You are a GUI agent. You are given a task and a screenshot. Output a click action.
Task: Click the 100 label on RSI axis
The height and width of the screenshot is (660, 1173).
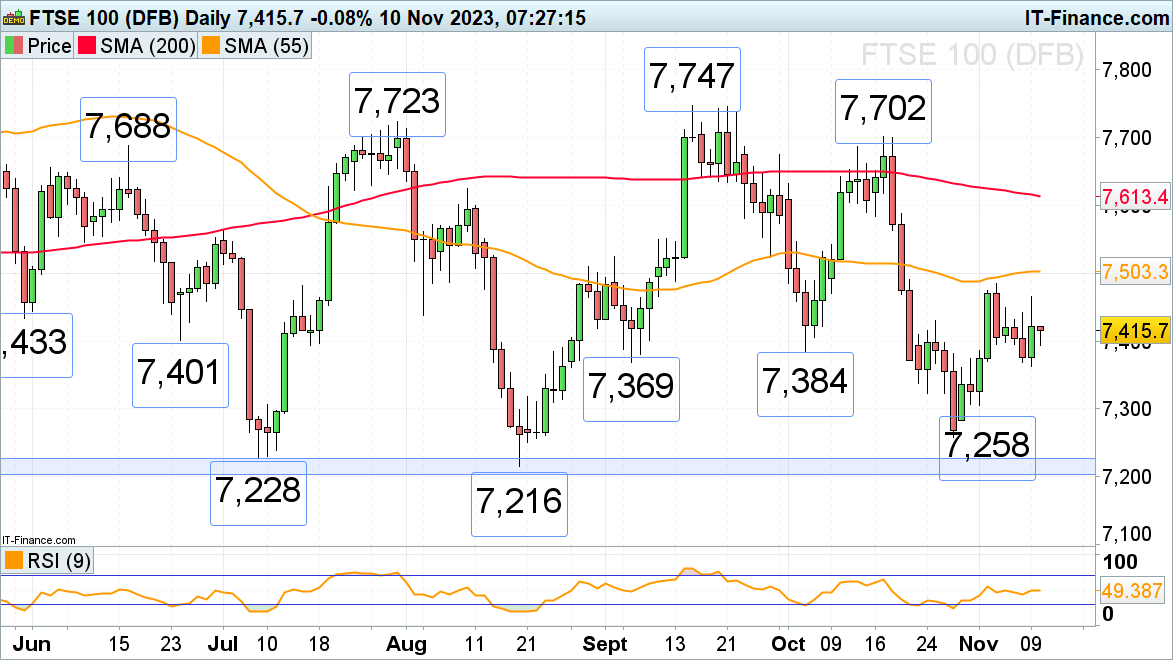click(1119, 561)
